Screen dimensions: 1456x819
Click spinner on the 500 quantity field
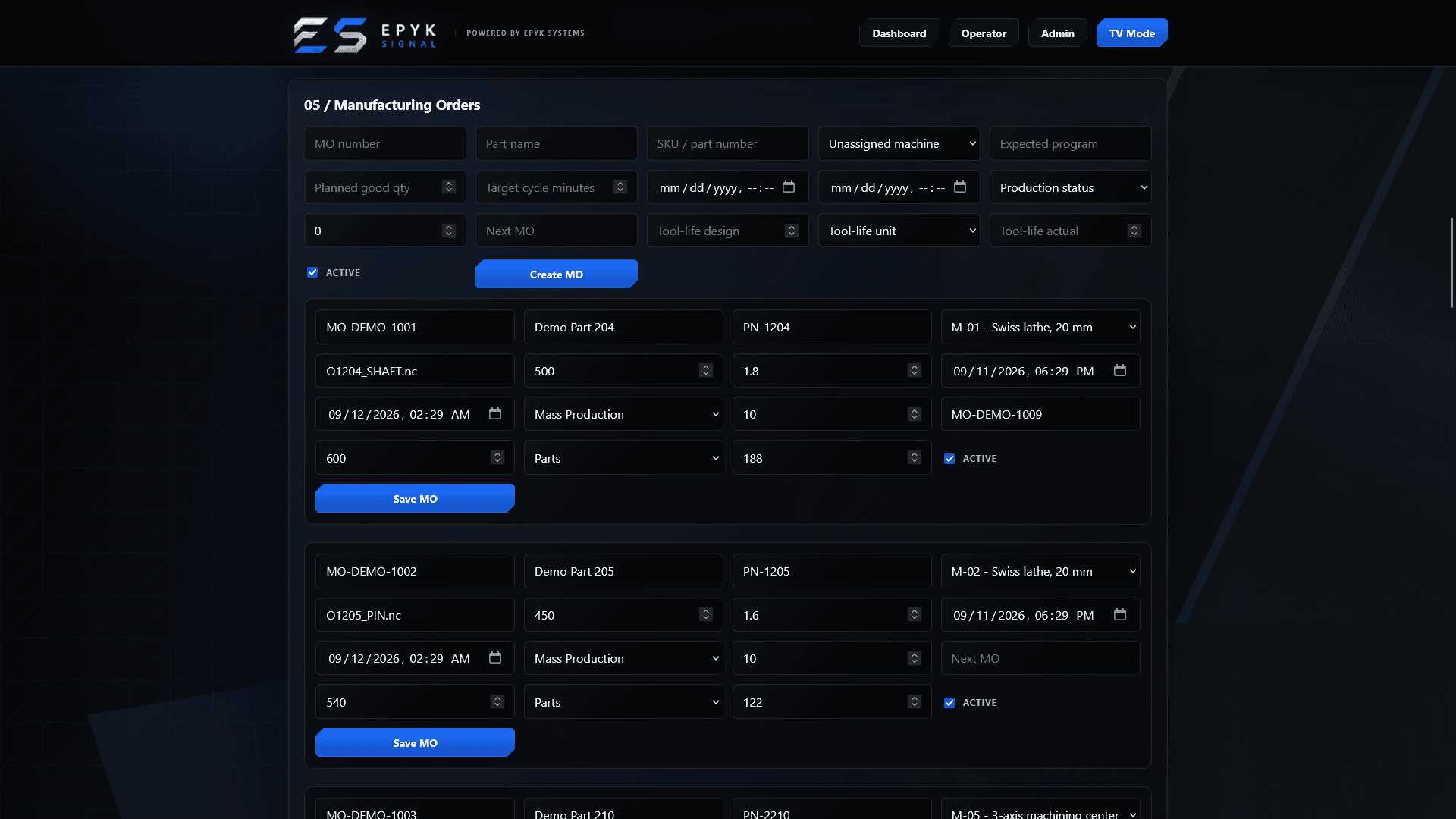pyautogui.click(x=706, y=370)
